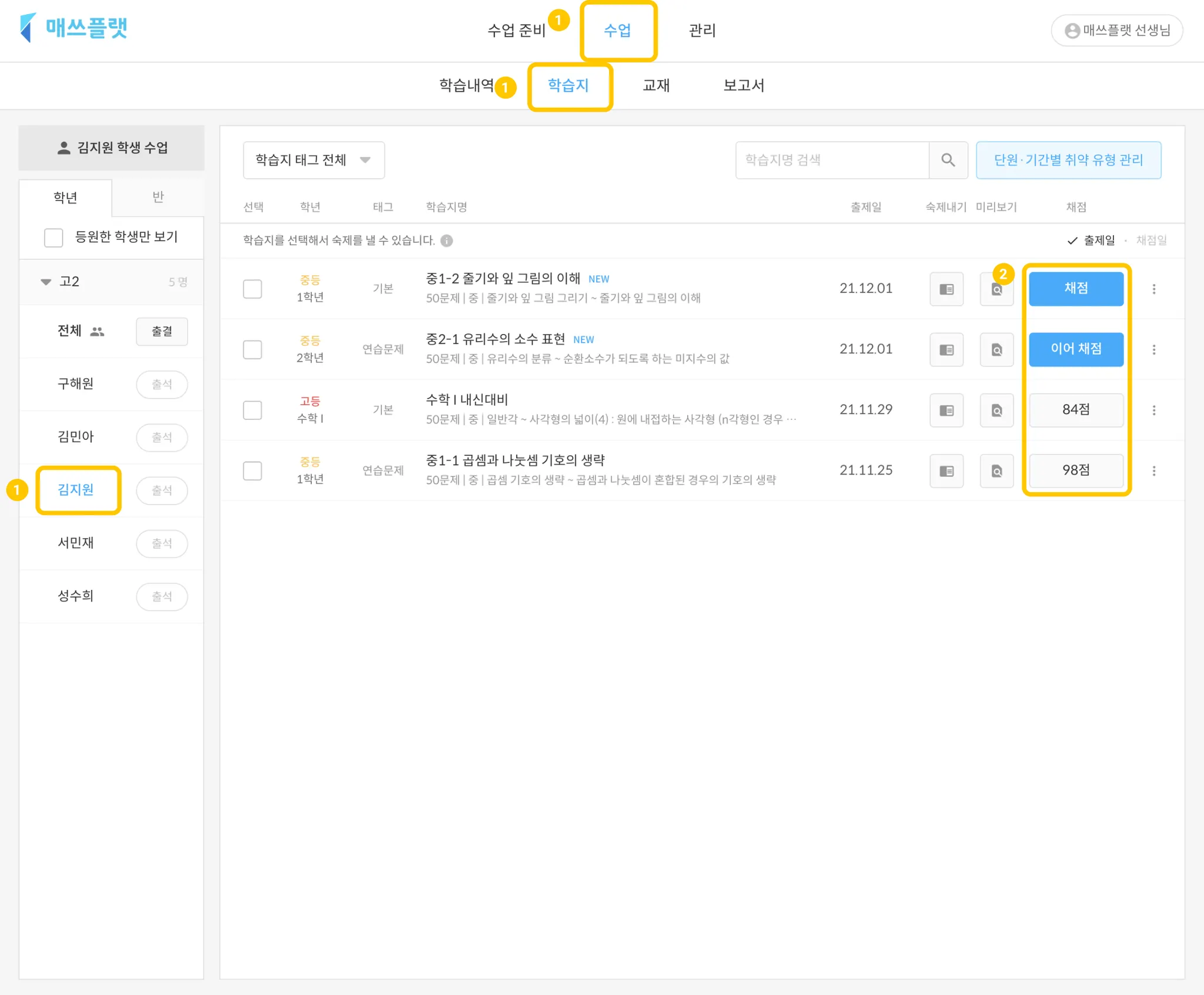Enable 등원한 학생만 보기 checkbox
This screenshot has height=995, width=1204.
tap(53, 238)
